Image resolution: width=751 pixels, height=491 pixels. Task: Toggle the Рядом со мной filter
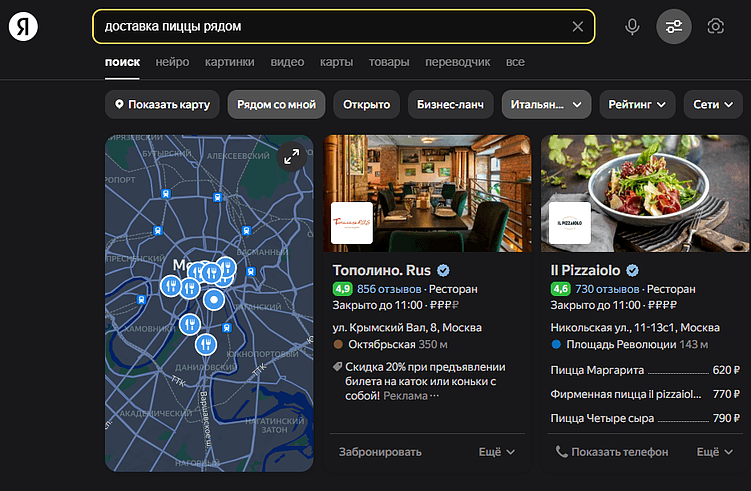coord(276,104)
